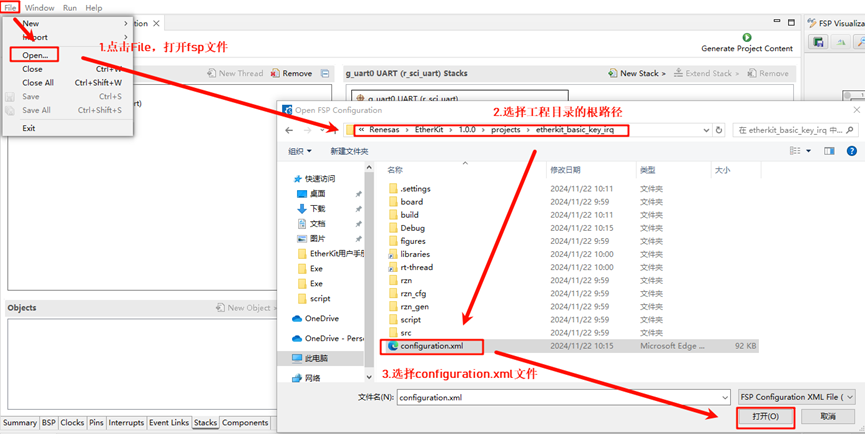Select the 文档 documents icon in sidebar
865x434 pixels.
pyautogui.click(x=302, y=223)
